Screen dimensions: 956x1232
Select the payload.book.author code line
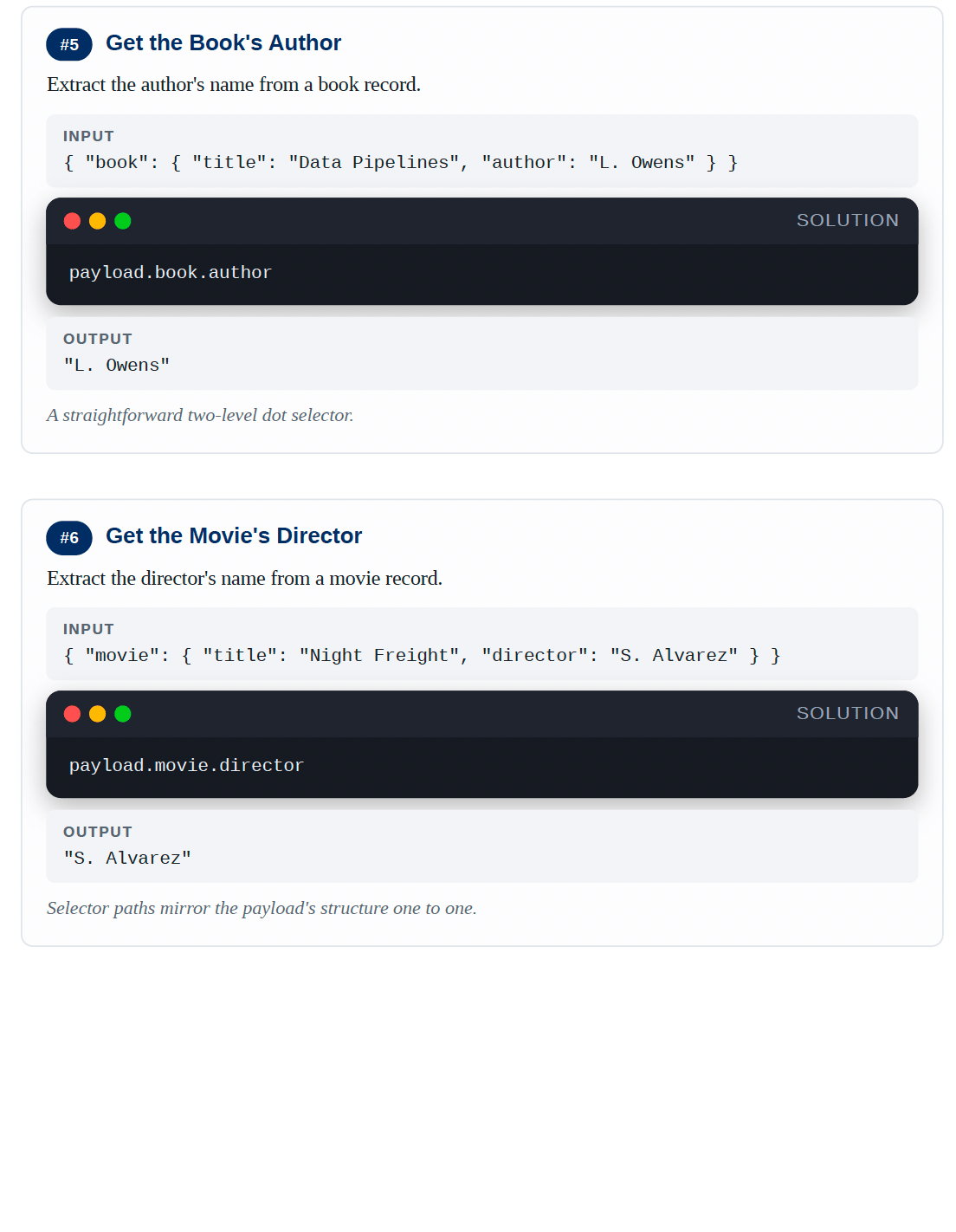[171, 273]
